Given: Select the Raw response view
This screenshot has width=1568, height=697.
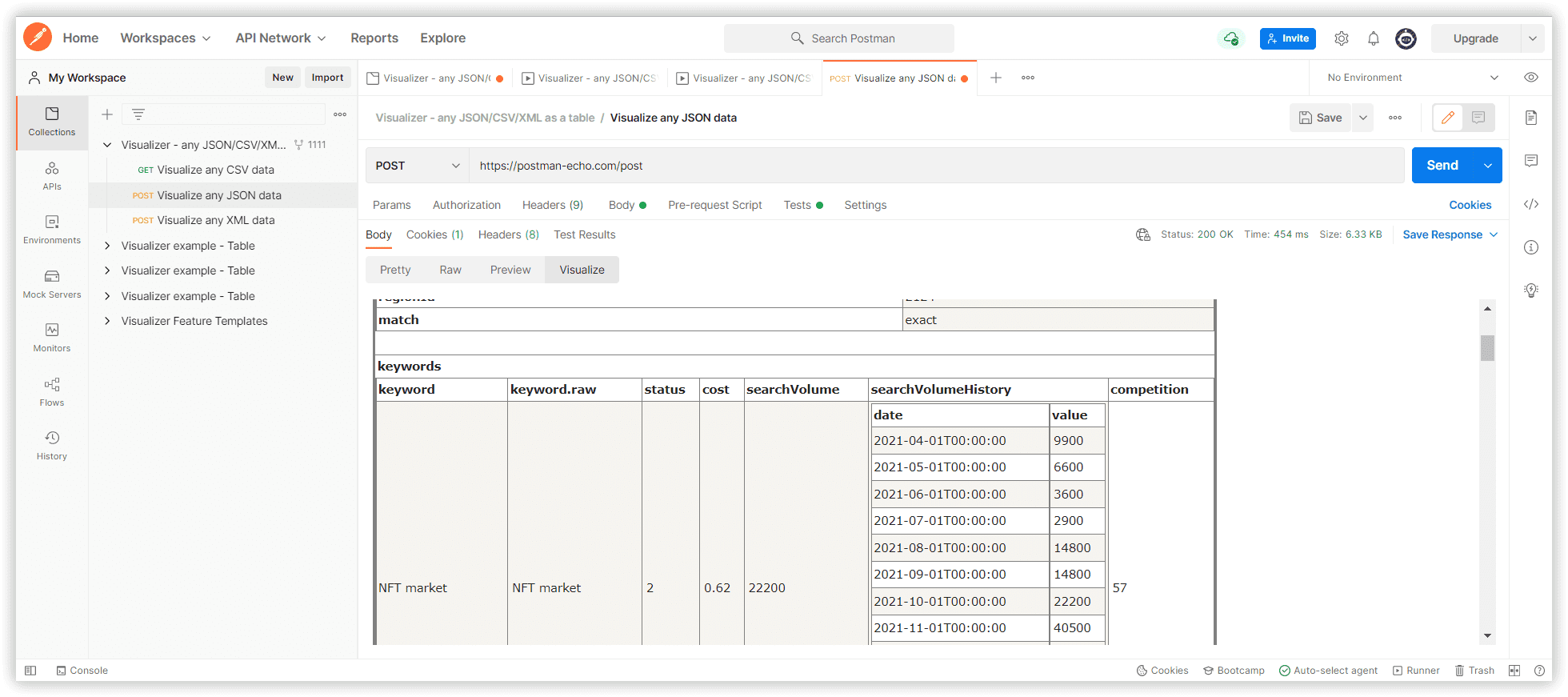Looking at the screenshot, I should 450,270.
